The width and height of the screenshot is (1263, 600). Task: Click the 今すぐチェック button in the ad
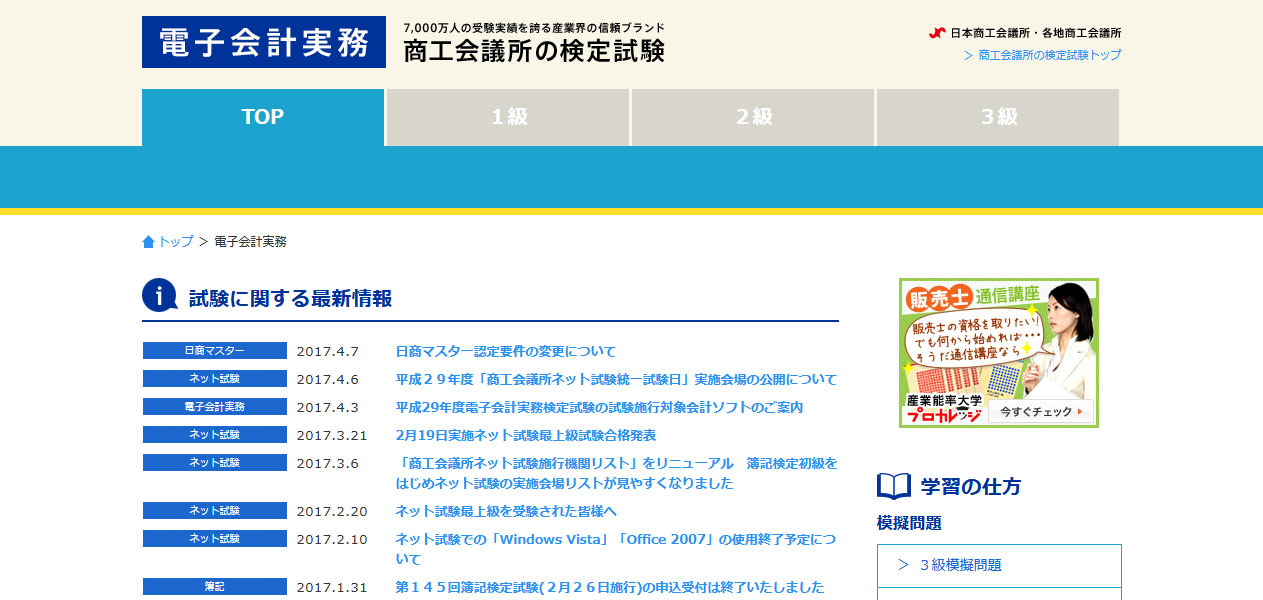(x=1041, y=412)
